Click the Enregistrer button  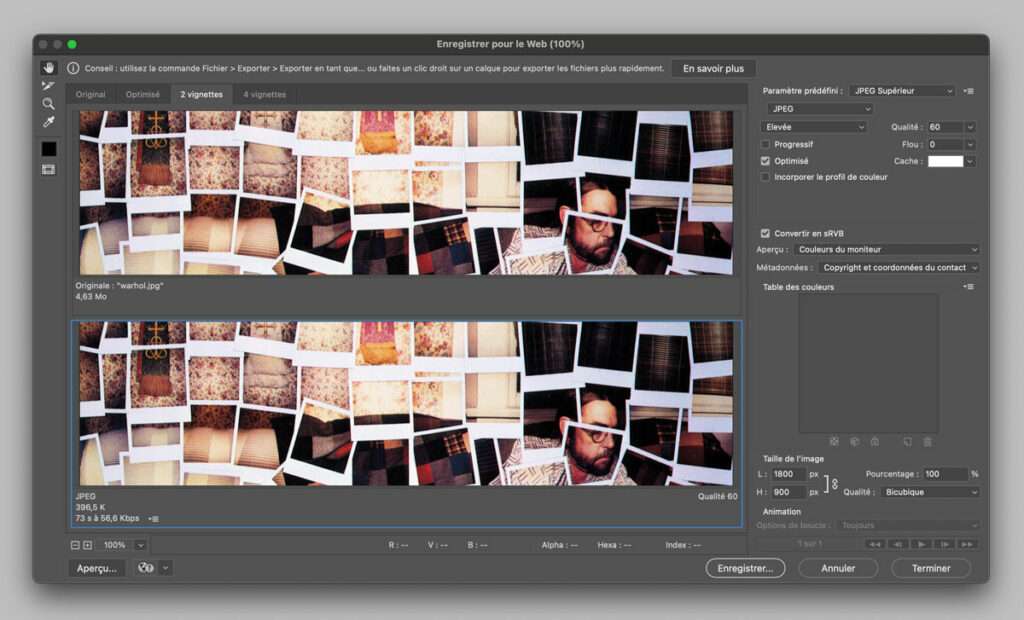pos(745,568)
